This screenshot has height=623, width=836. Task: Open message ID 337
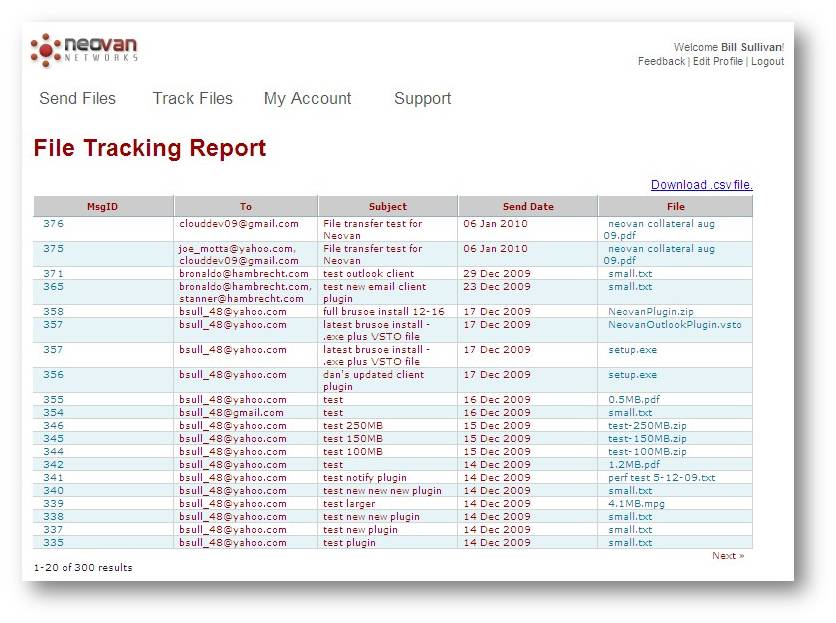click(x=53, y=529)
